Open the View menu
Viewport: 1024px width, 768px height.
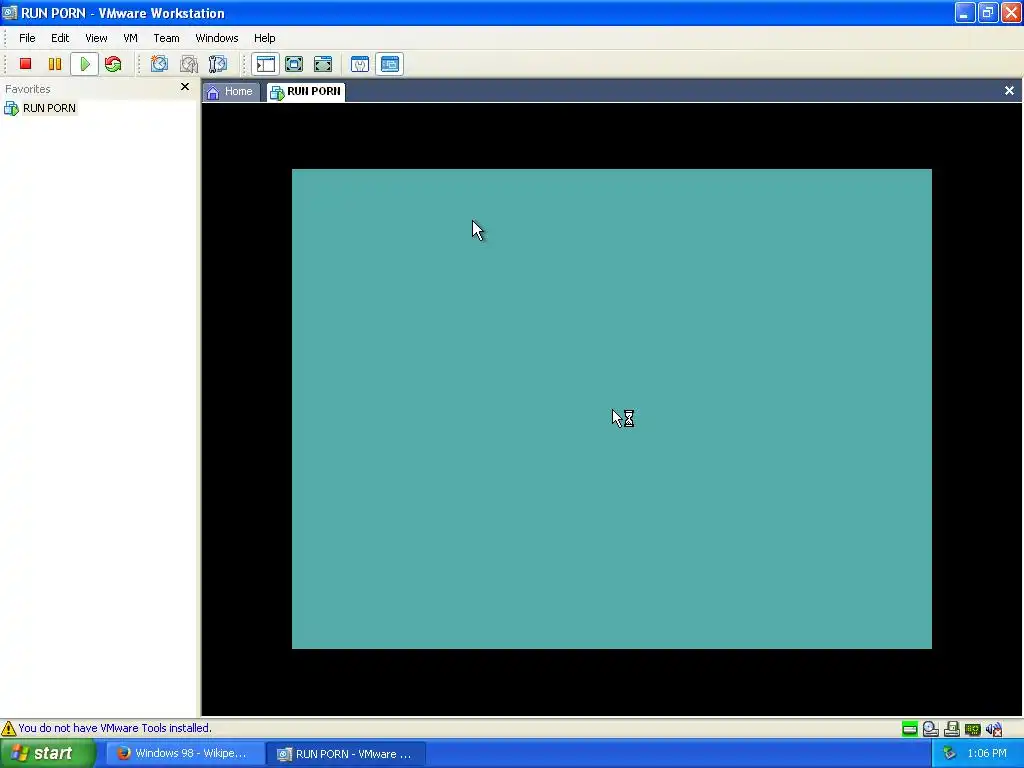point(96,38)
